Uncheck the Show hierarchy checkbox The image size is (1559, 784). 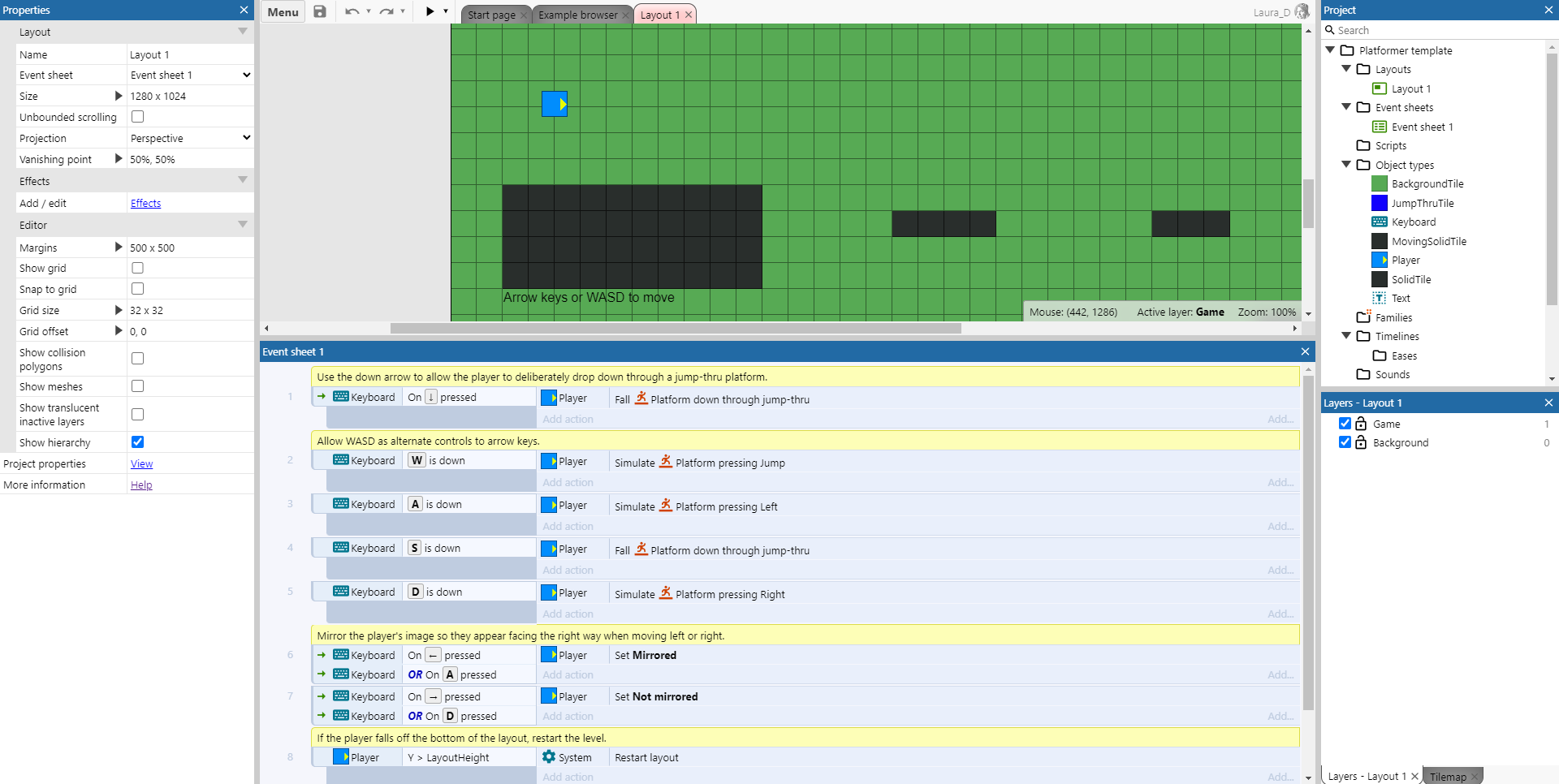[x=138, y=442]
